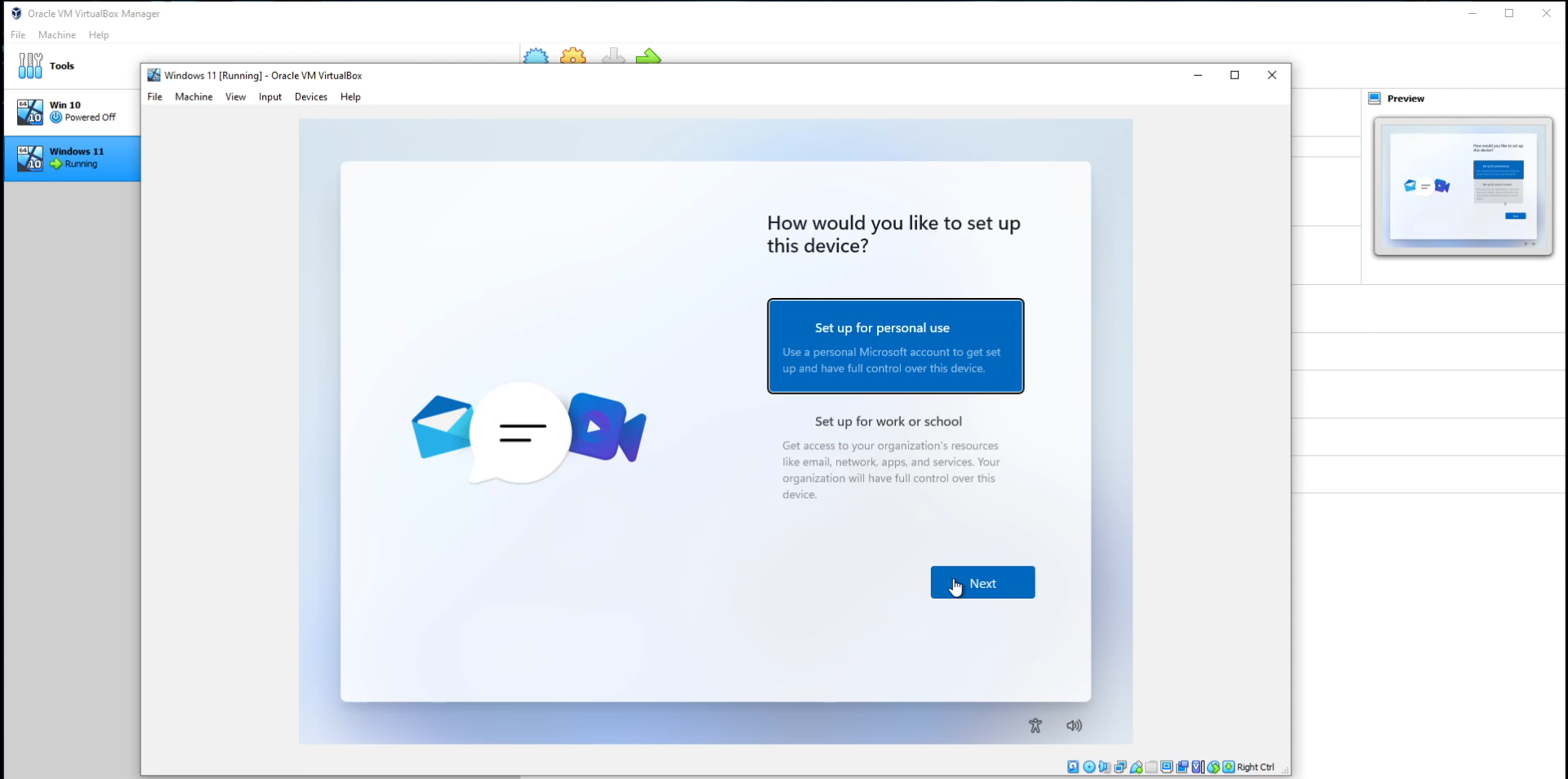This screenshot has height=779, width=1568.
Task: Click the keyboard capture arrow icon
Action: [1228, 767]
